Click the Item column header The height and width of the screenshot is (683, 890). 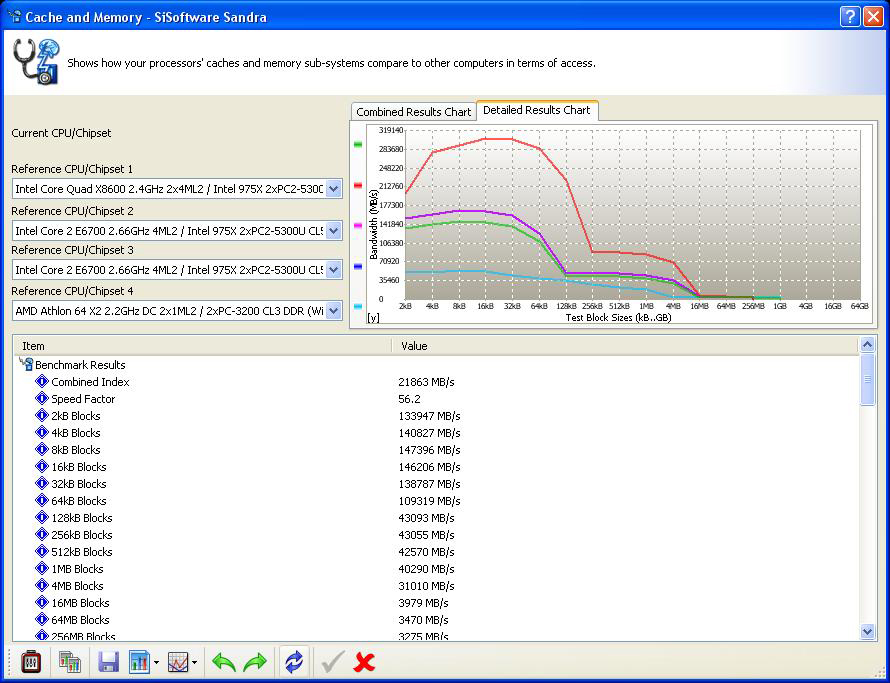tap(203, 346)
